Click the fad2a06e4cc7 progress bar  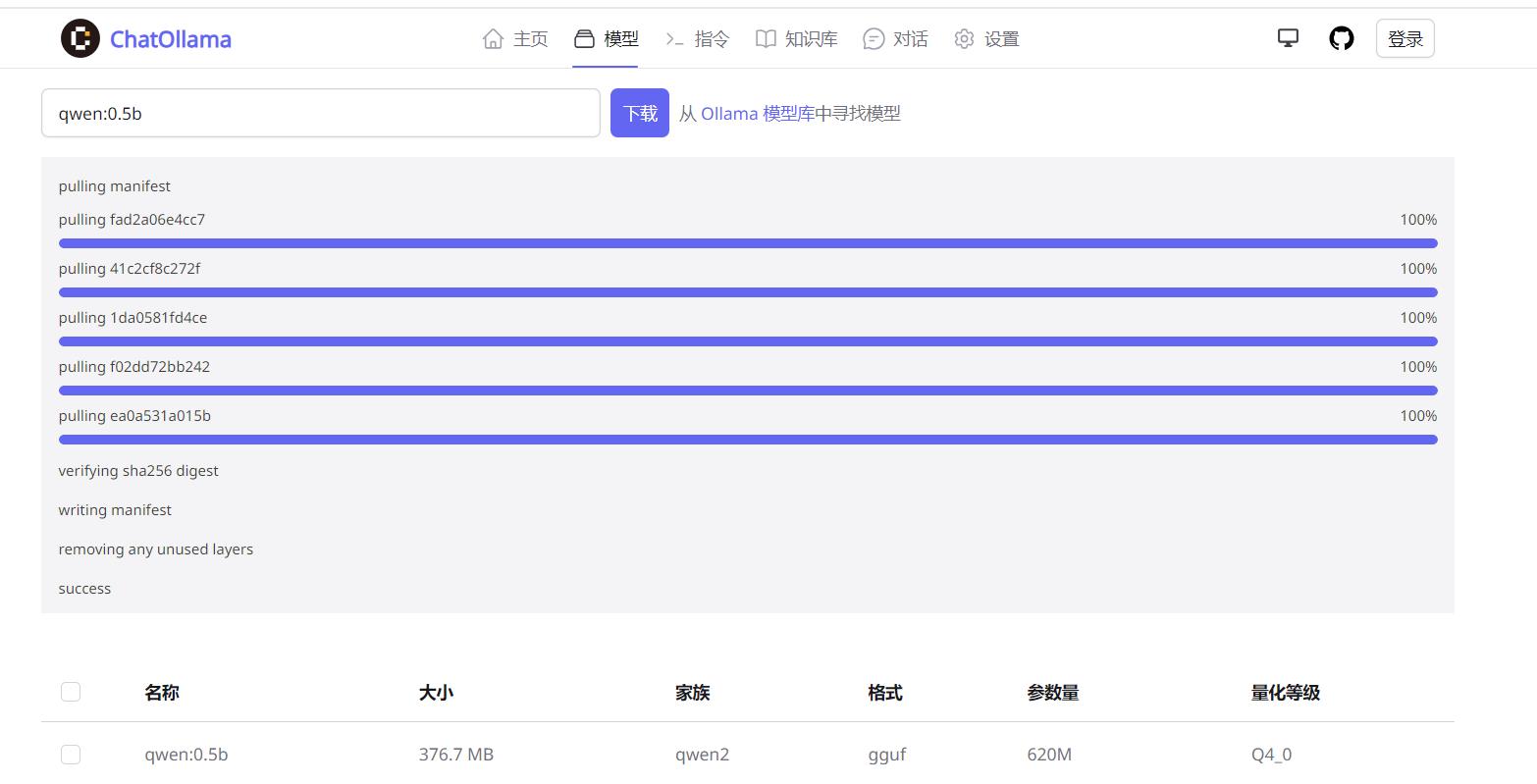(x=748, y=243)
